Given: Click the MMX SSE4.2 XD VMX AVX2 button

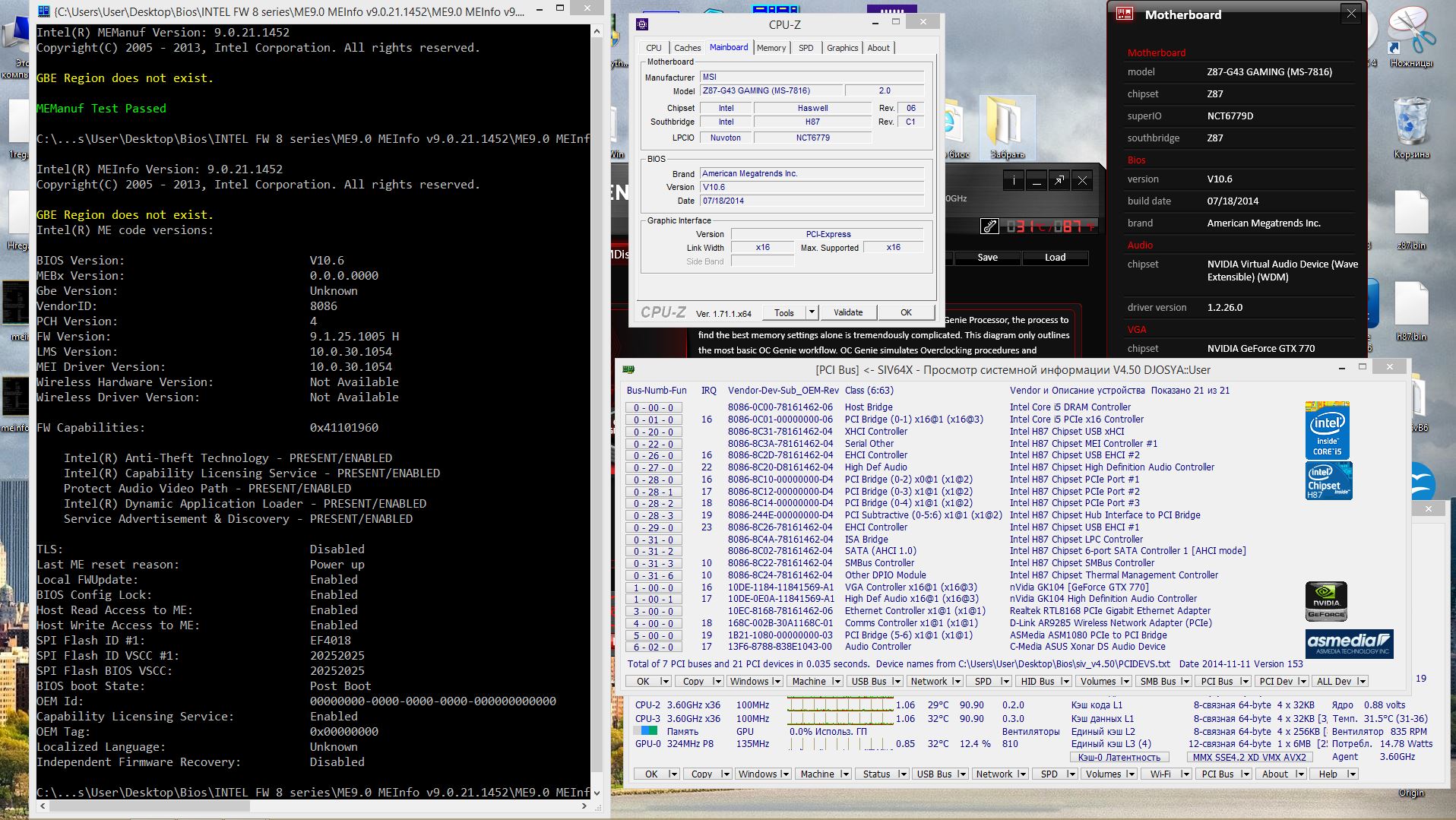Looking at the screenshot, I should 1249,757.
